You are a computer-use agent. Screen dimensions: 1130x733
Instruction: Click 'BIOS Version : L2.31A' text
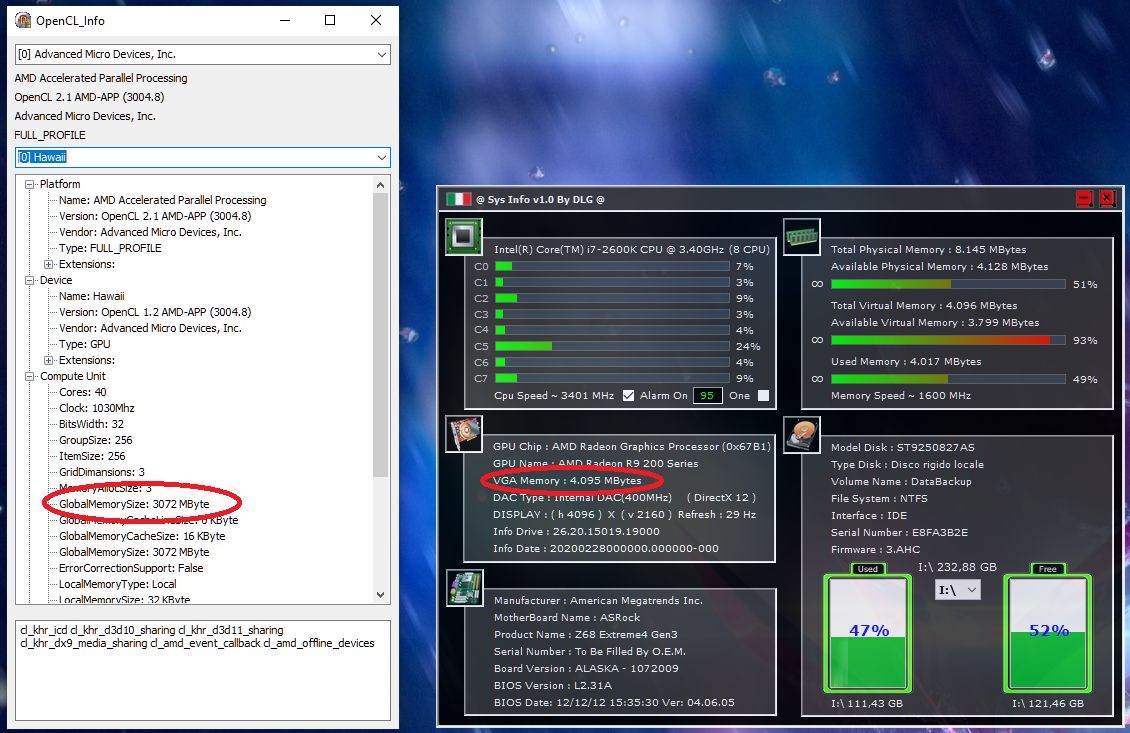point(553,685)
